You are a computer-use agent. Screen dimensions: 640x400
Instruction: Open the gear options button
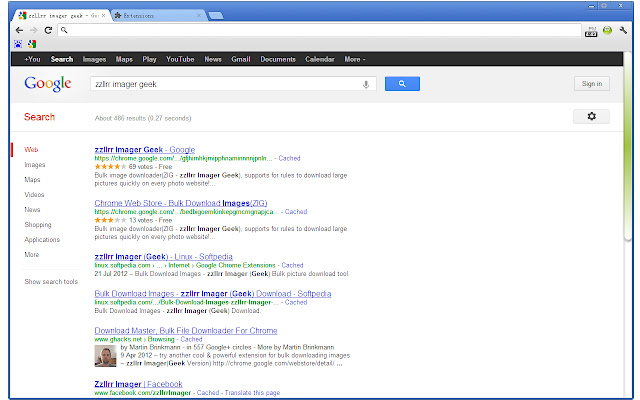[591, 116]
